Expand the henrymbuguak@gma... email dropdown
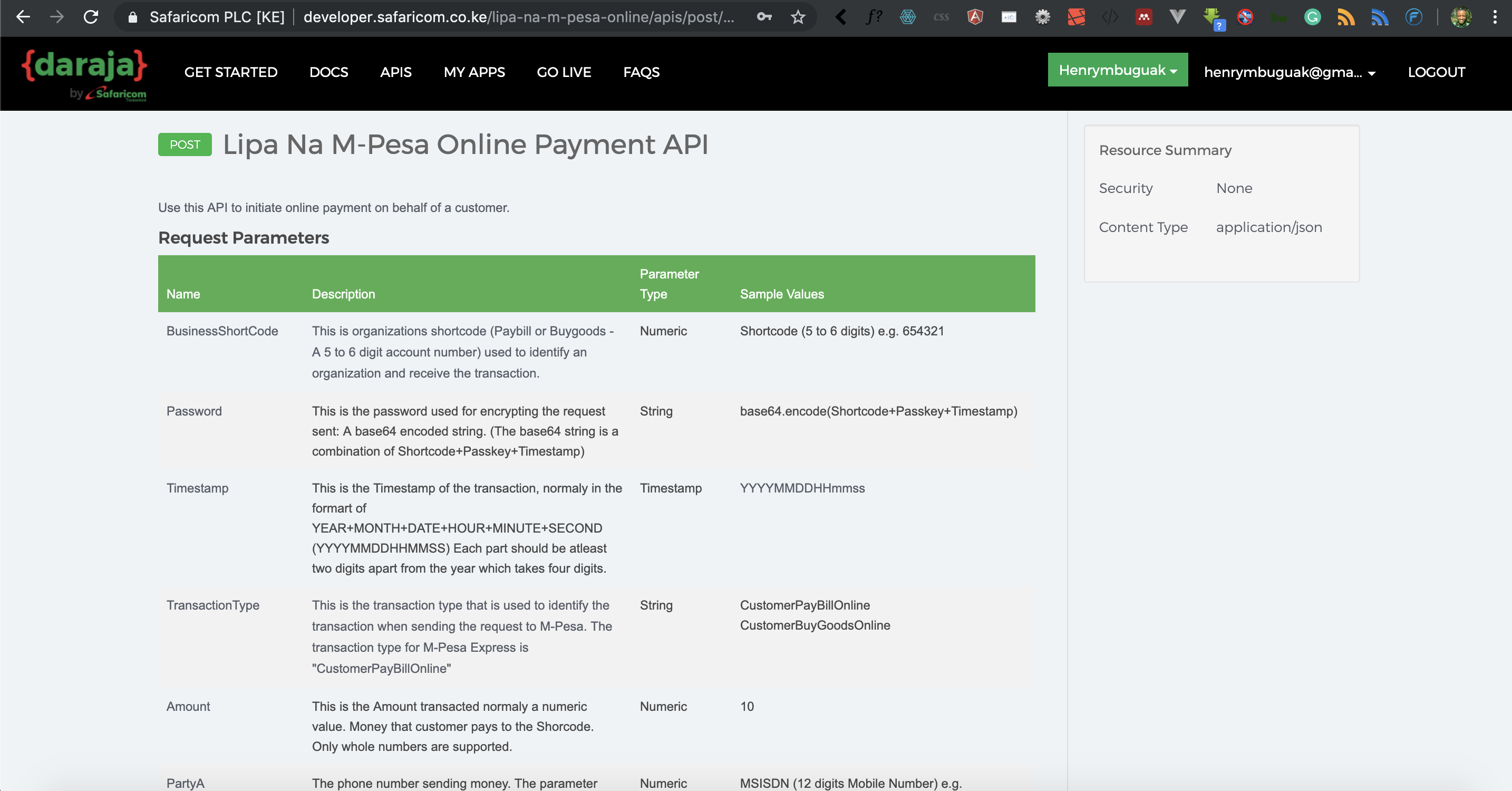The image size is (1512, 791). 1290,72
